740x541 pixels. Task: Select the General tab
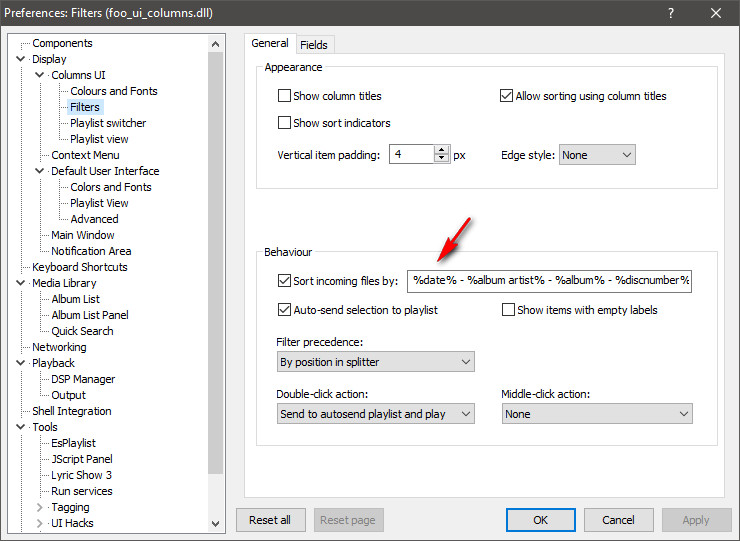click(270, 44)
